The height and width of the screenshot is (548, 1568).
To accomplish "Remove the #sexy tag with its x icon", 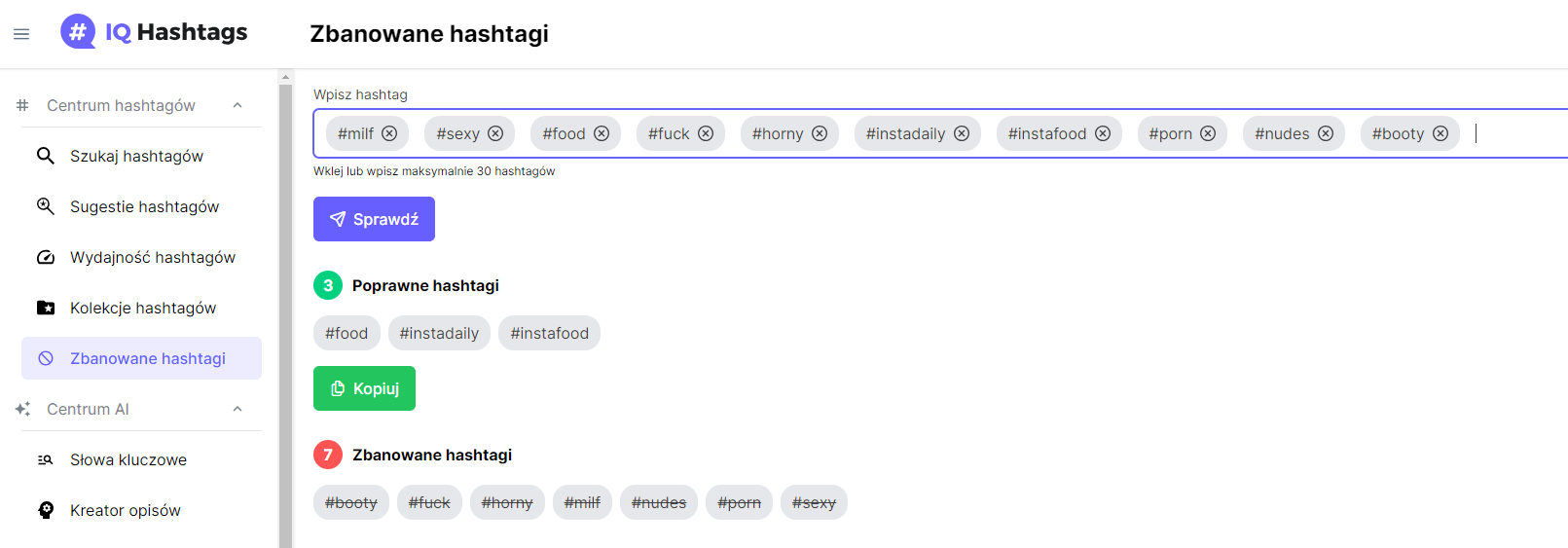I will [x=495, y=133].
